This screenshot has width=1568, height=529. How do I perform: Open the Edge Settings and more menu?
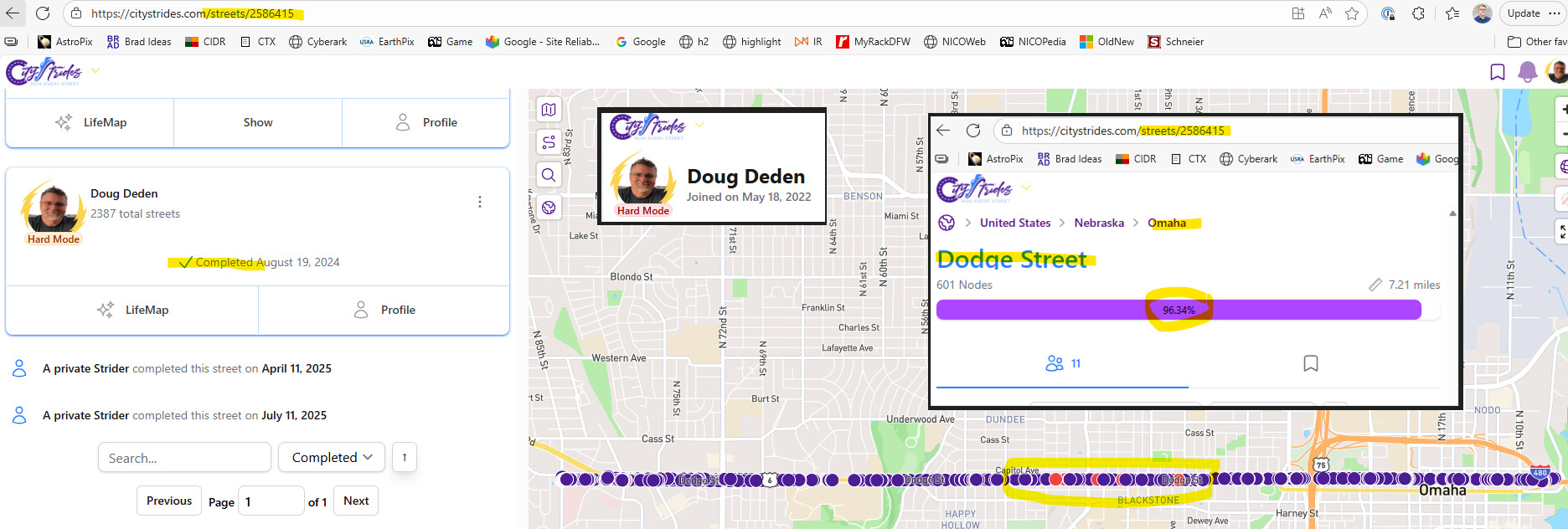pyautogui.click(x=1555, y=13)
